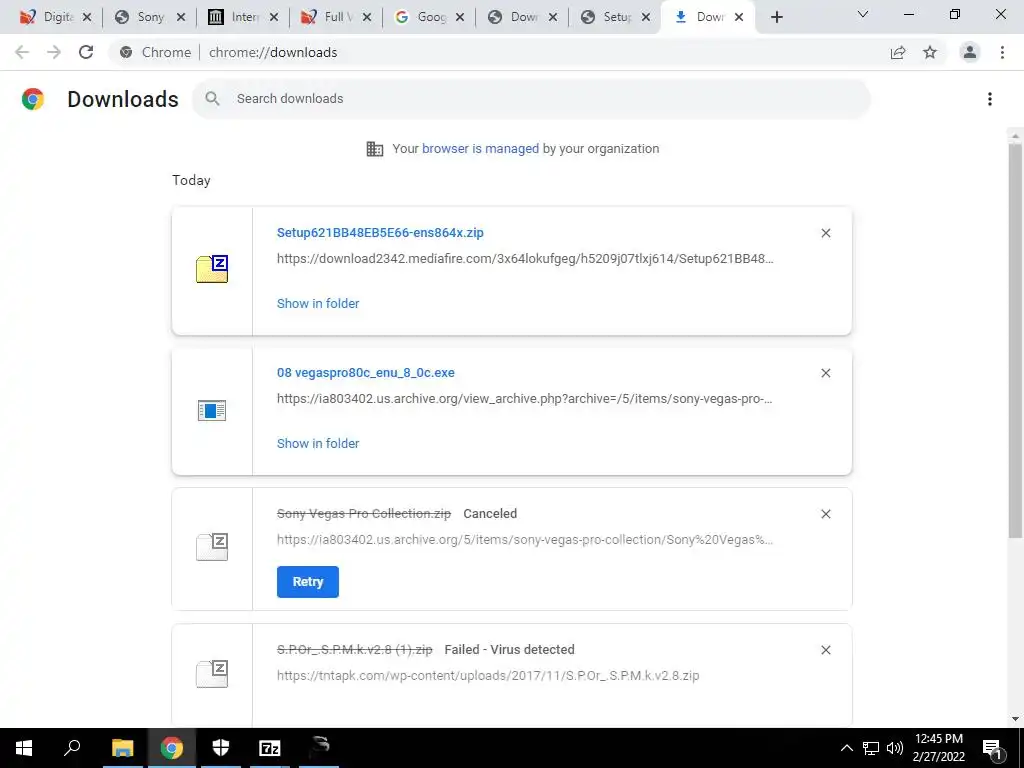Open the volume control in the tray
The image size is (1024, 768).
[x=895, y=748]
